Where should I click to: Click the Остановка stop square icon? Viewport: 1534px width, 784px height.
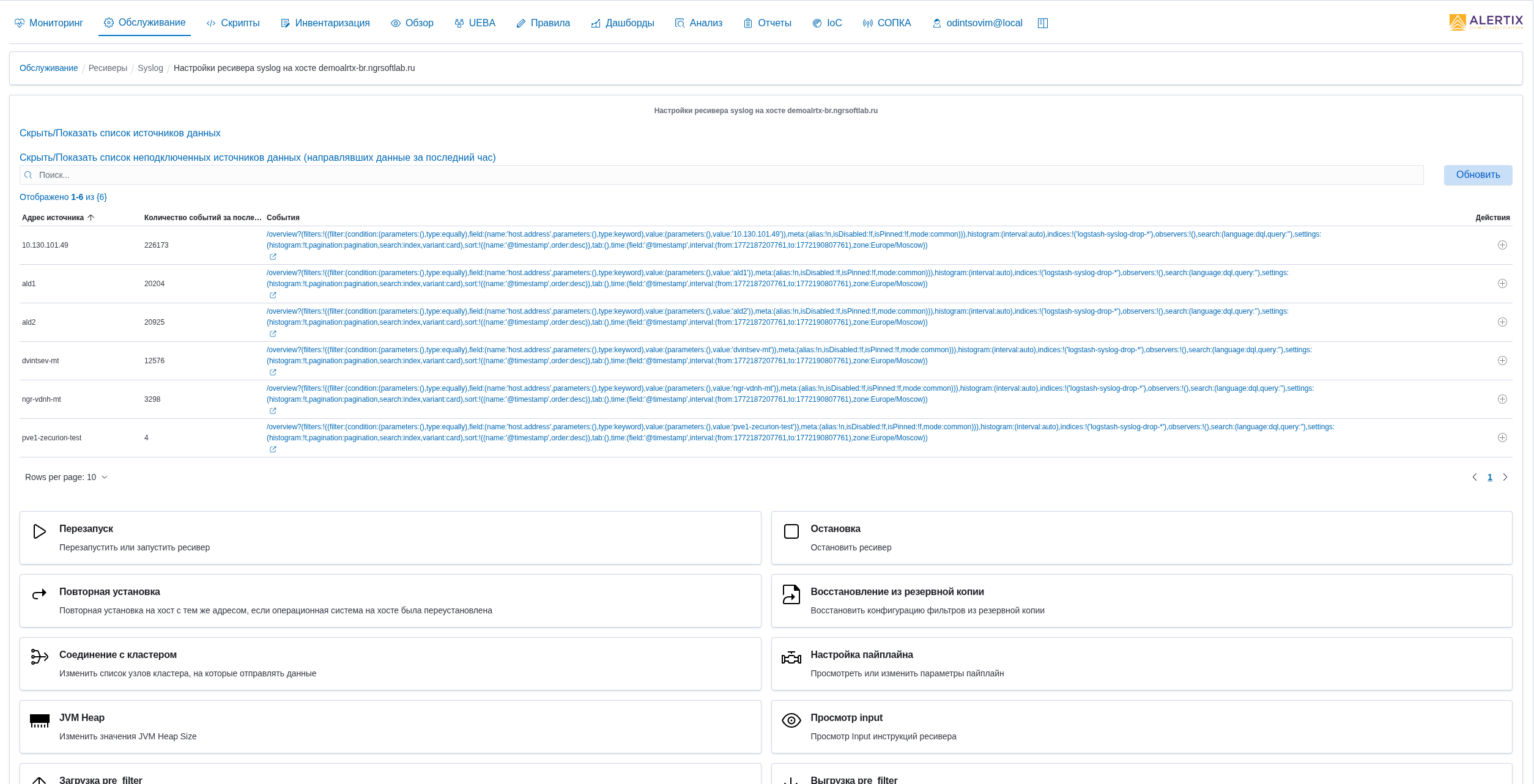[791, 531]
